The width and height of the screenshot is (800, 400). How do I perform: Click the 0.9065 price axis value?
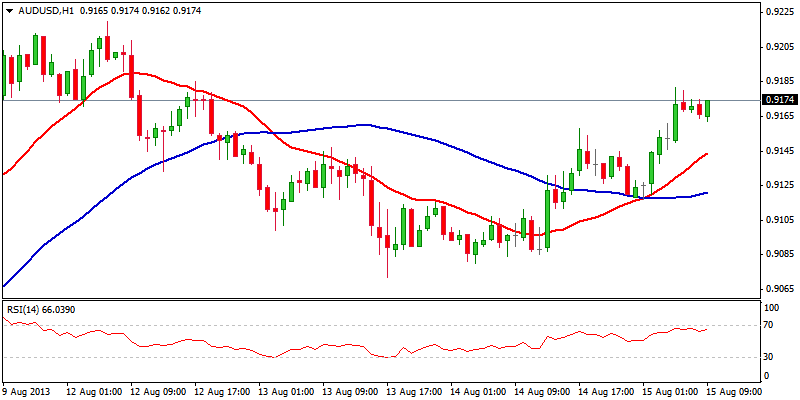(780, 289)
